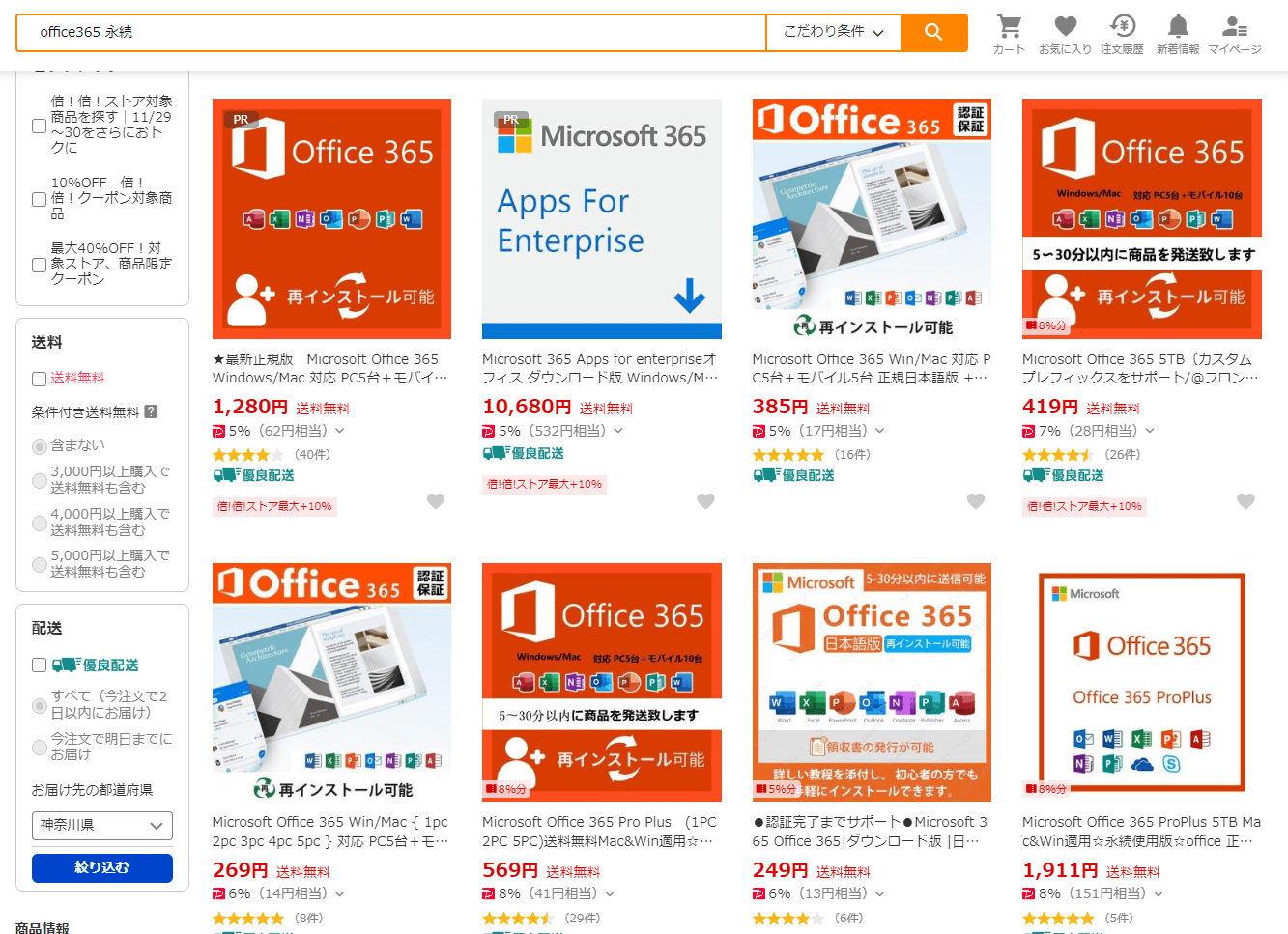Expand points details for the 10,680円 item
The image size is (1288, 934).
[x=618, y=431]
